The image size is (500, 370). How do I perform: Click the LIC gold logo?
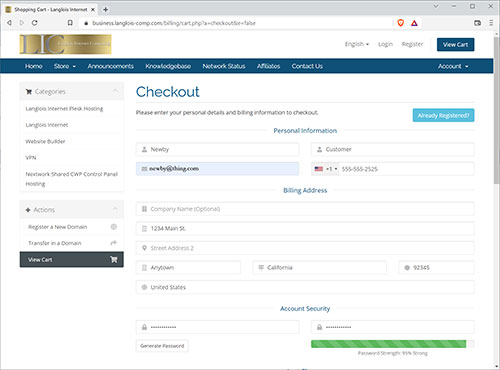(x=66, y=44)
